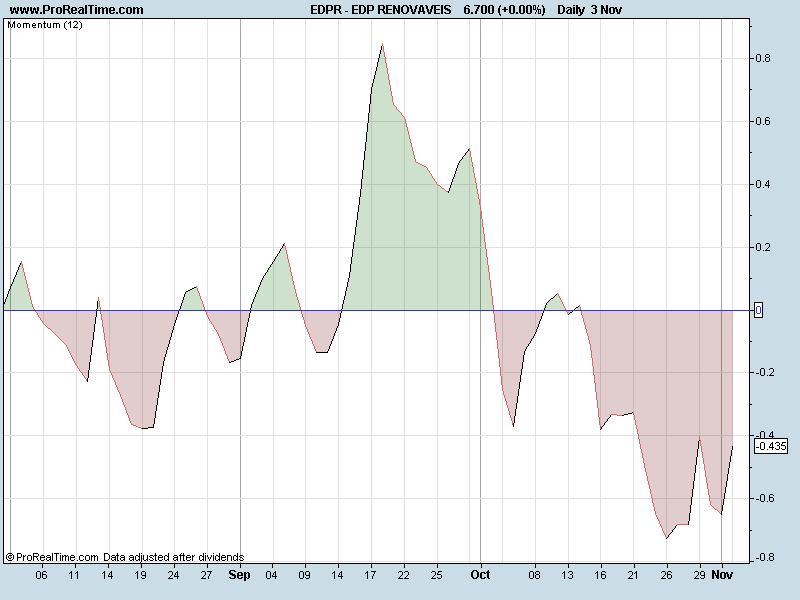This screenshot has width=800, height=600.
Task: Click the Oct month label
Action: [480, 575]
